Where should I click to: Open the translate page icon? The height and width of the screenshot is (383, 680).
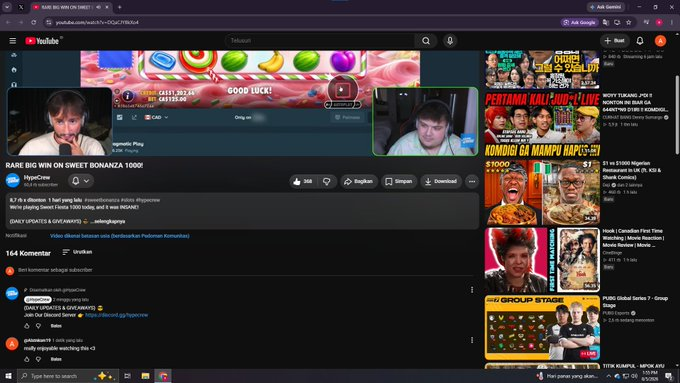pos(606,22)
